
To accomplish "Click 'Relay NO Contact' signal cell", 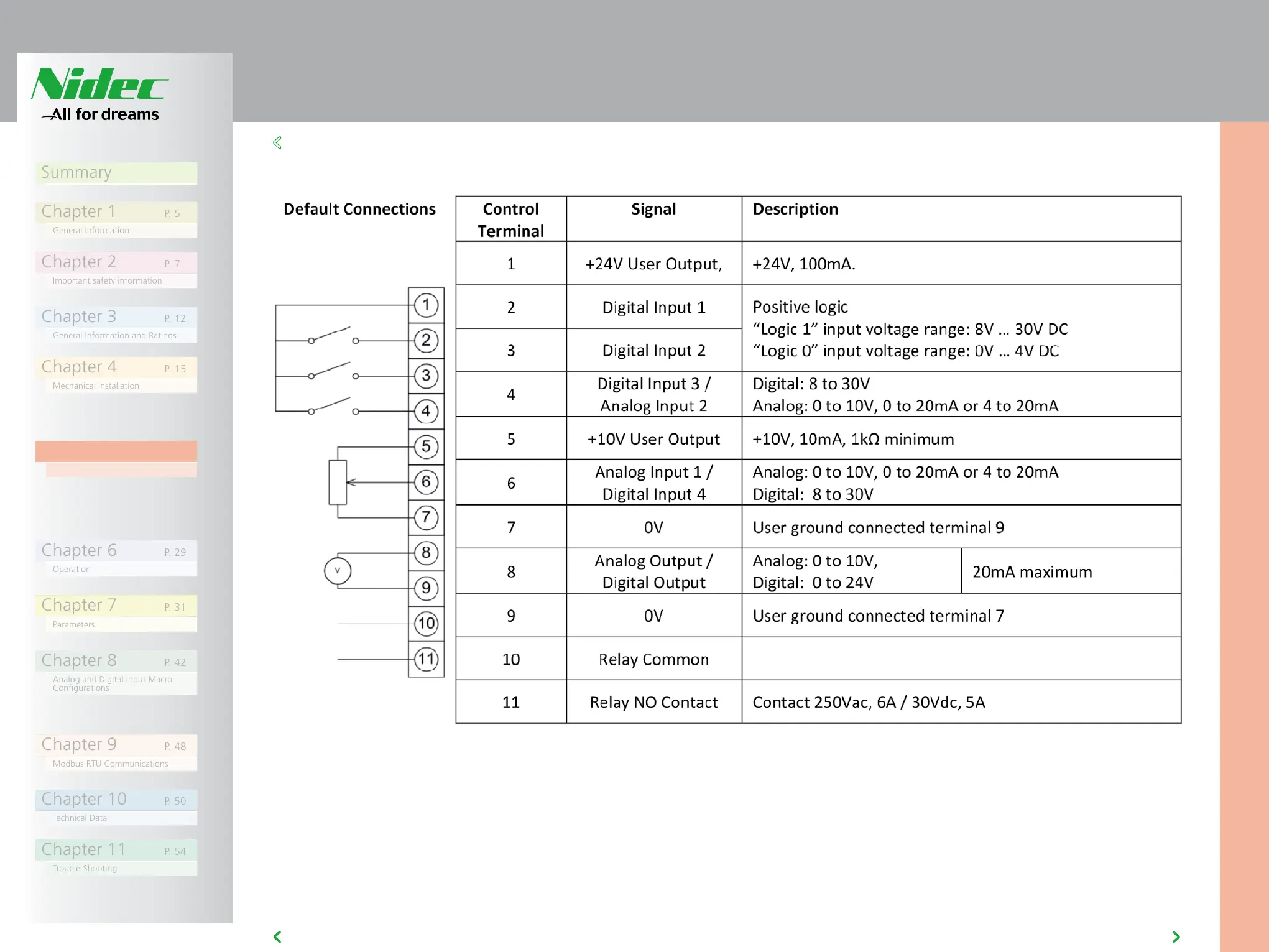I will (x=654, y=702).
